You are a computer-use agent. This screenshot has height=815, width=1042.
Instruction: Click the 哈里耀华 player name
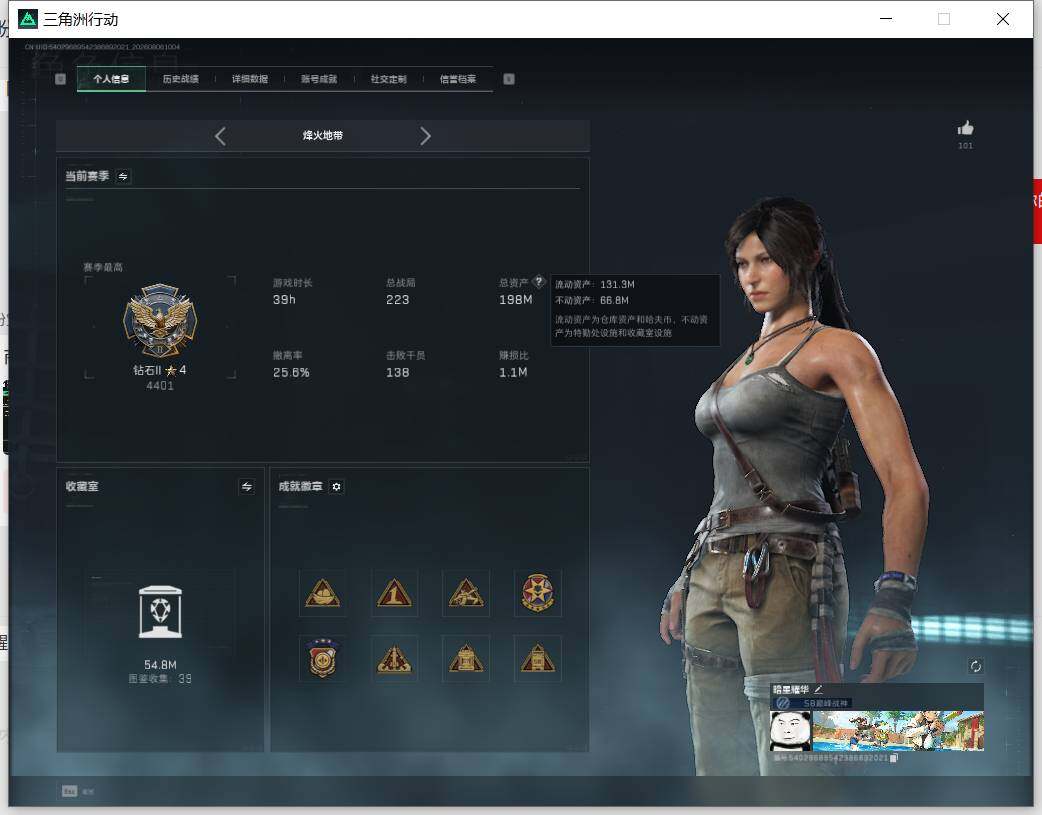click(x=791, y=689)
